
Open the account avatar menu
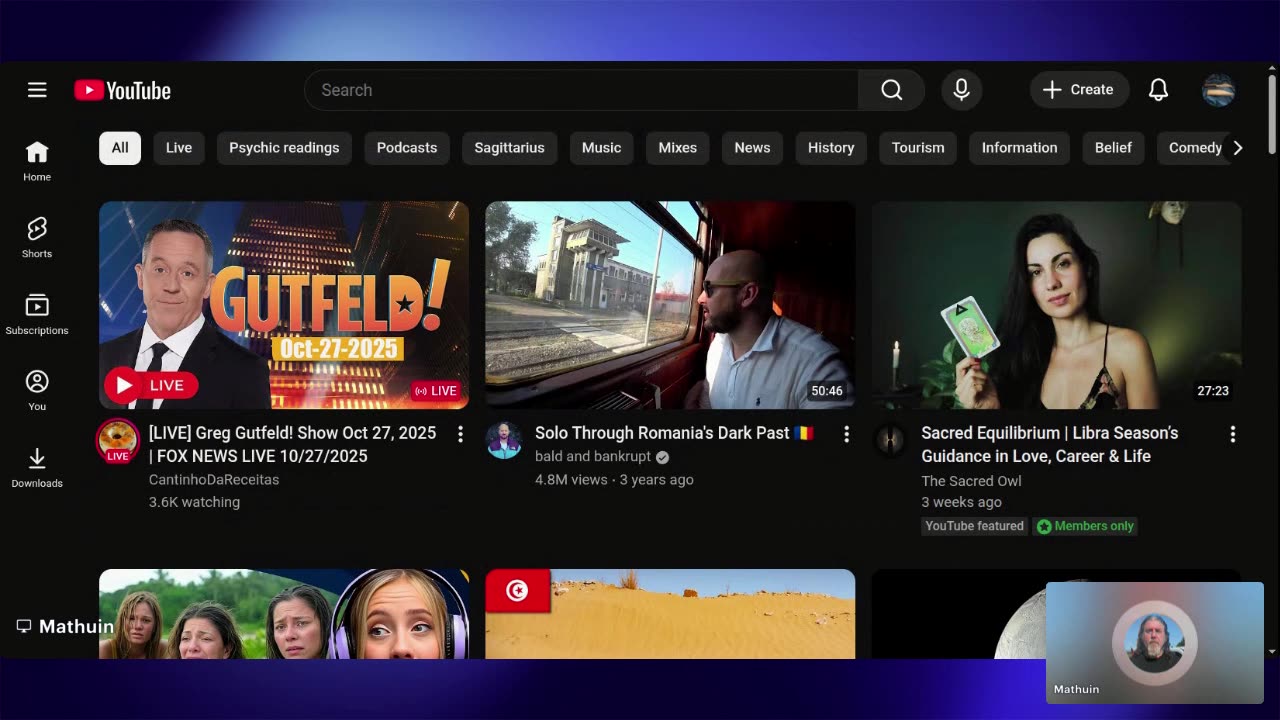tap(1218, 90)
